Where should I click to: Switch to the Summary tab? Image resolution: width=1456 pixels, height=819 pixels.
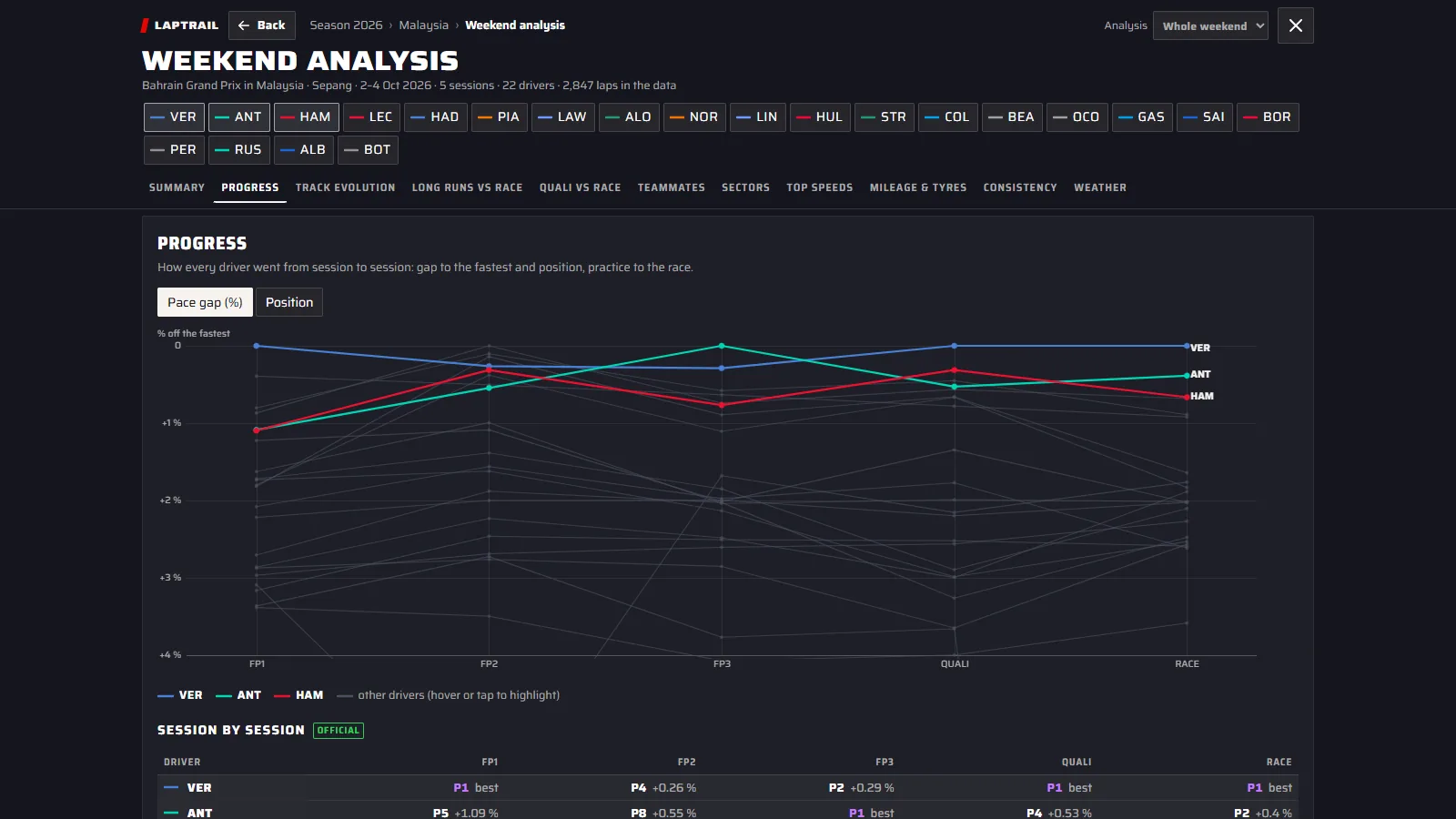point(177,187)
